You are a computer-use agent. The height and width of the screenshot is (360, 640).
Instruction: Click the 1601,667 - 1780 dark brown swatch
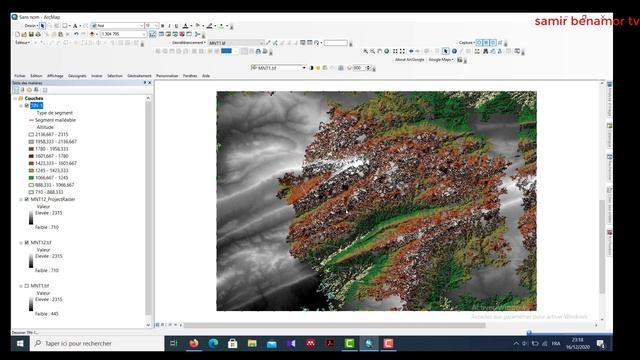click(31, 156)
